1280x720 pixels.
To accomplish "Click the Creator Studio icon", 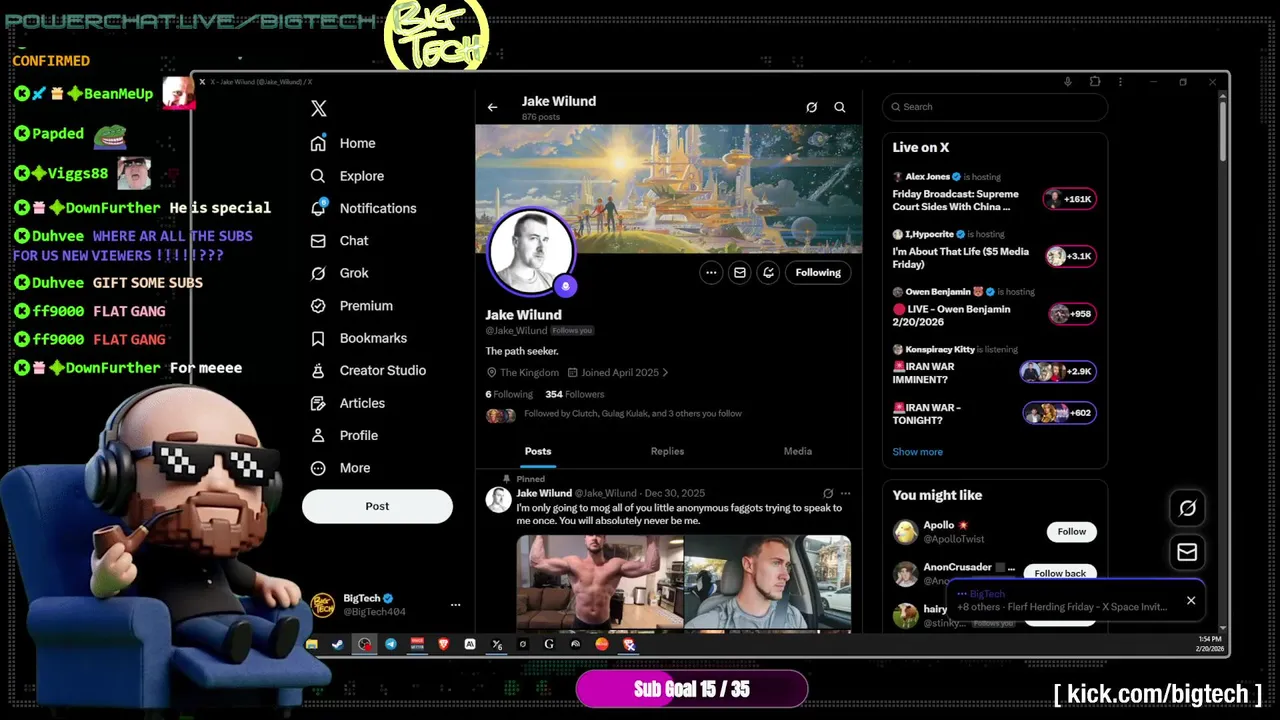I will click(x=318, y=370).
